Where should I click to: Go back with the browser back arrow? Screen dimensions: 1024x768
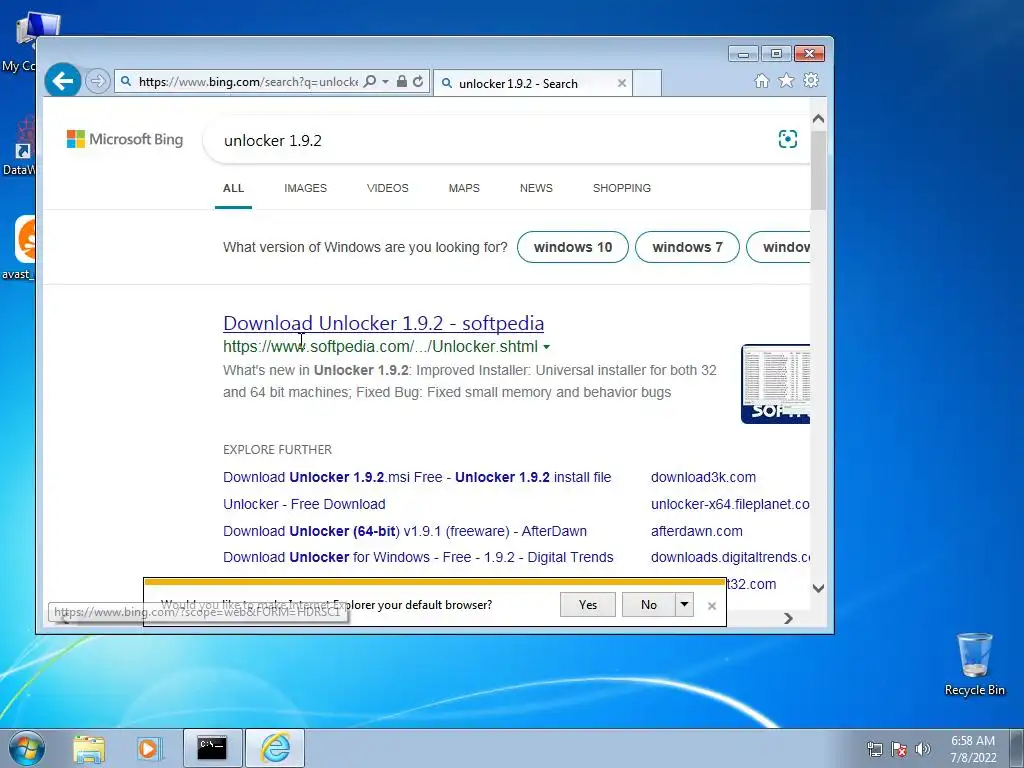(x=63, y=81)
